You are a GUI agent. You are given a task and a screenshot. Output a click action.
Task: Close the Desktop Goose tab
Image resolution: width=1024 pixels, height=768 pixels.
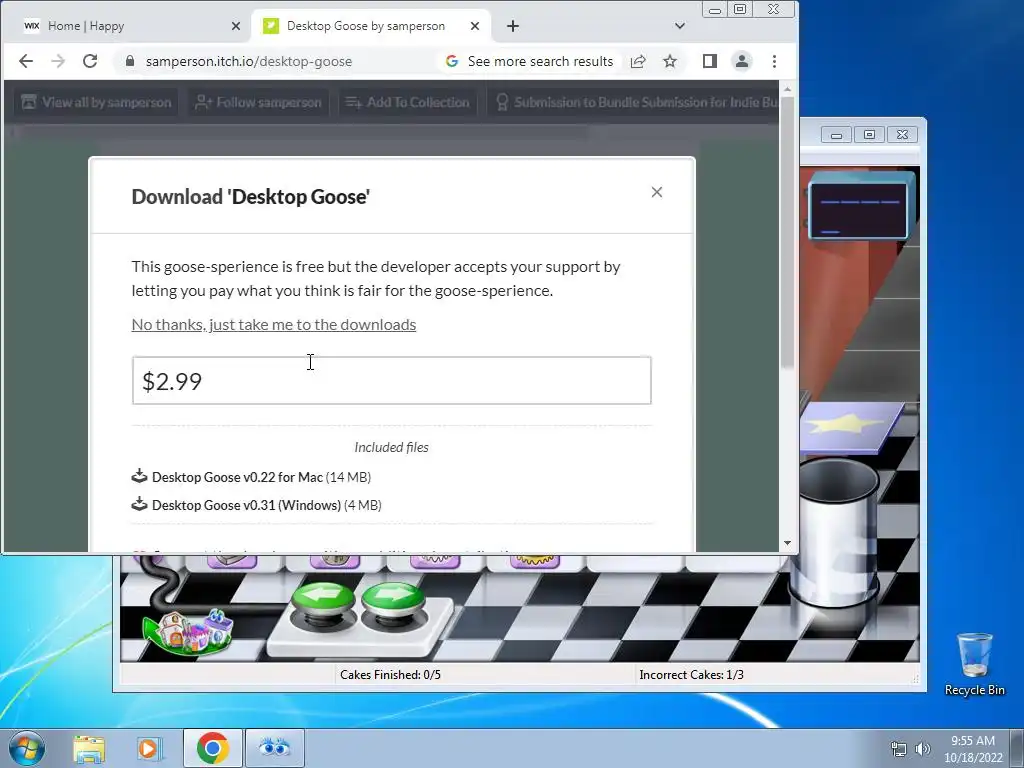click(x=475, y=26)
